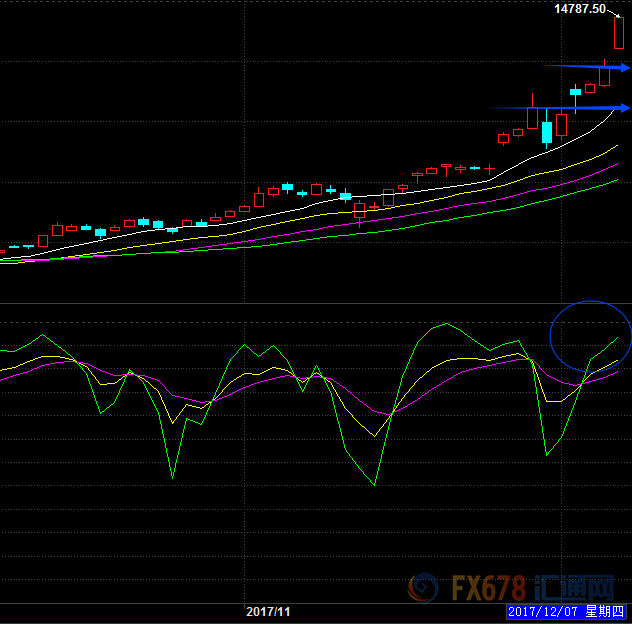Select the small cyan candlestick below the upper arrow
This screenshot has height=624, width=632.
tap(575, 92)
